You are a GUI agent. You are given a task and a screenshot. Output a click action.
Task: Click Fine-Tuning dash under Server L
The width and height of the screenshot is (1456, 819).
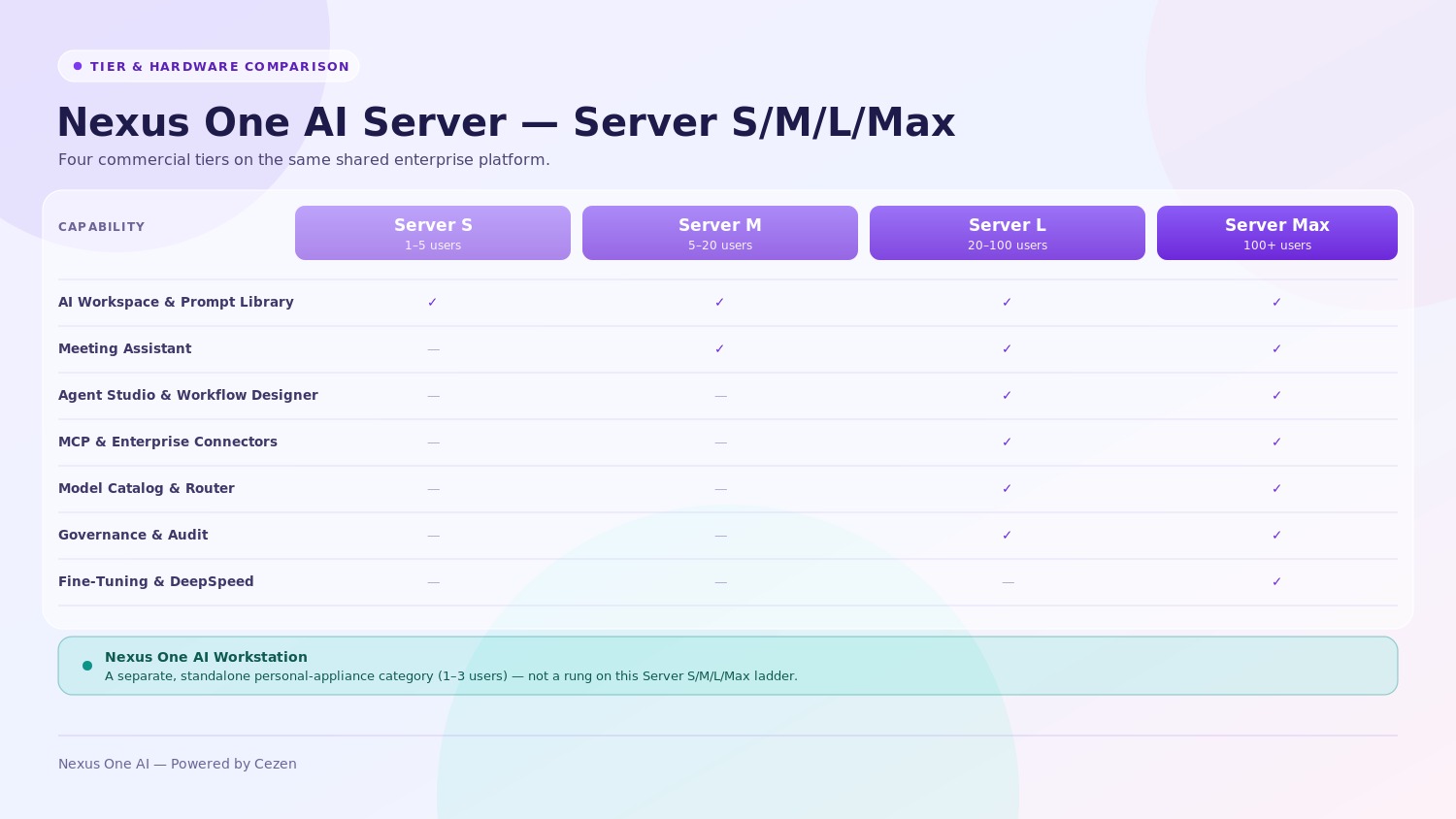(x=1008, y=582)
